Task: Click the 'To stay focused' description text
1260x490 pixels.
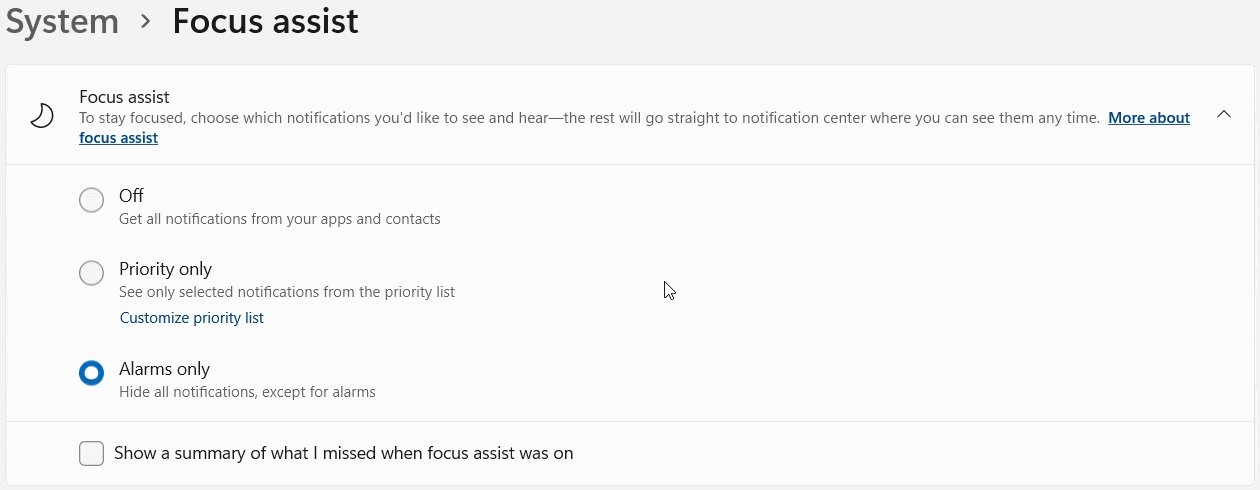Action: point(589,118)
